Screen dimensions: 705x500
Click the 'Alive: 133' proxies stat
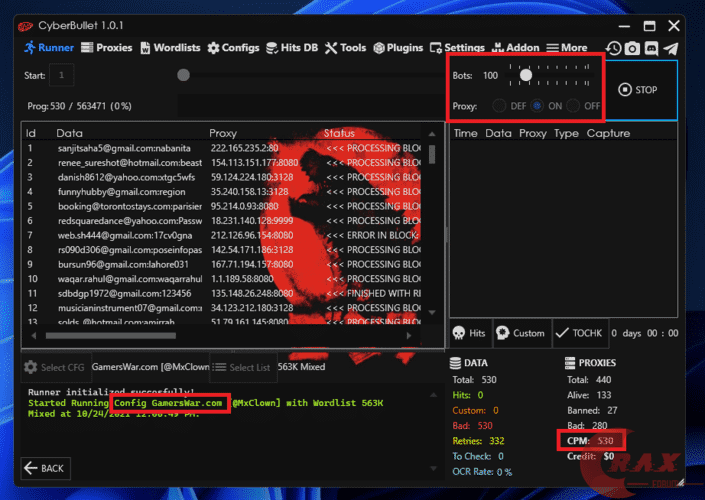point(589,395)
